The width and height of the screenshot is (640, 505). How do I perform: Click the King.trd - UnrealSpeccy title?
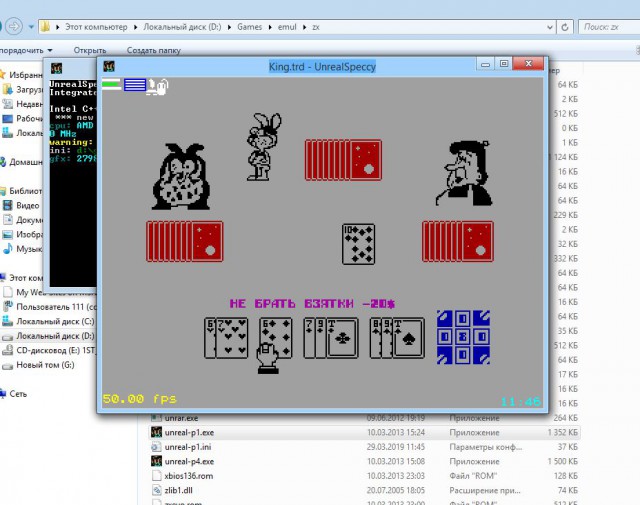coord(322,66)
